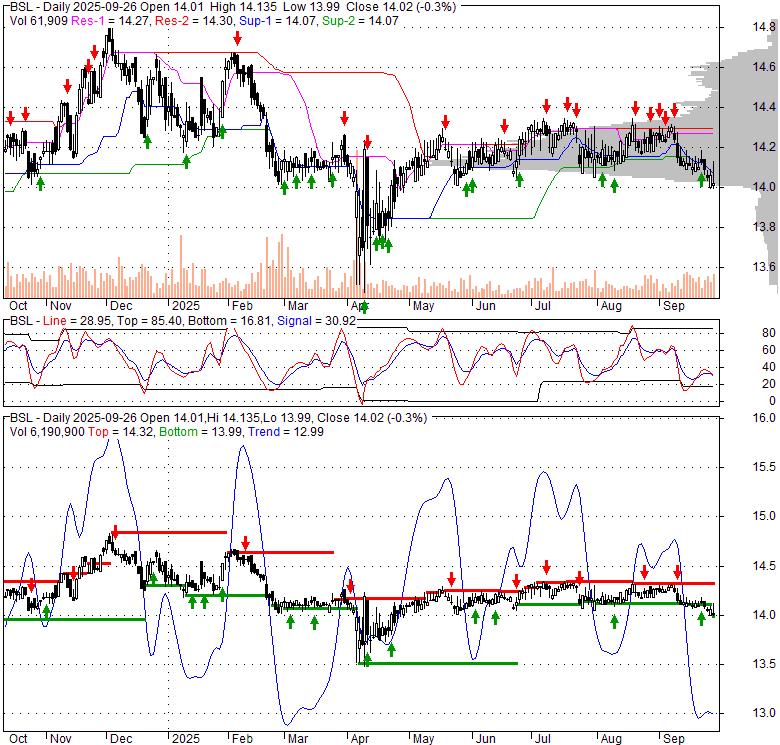Select the Sup-1 = 14.07 legend entry

278,20
